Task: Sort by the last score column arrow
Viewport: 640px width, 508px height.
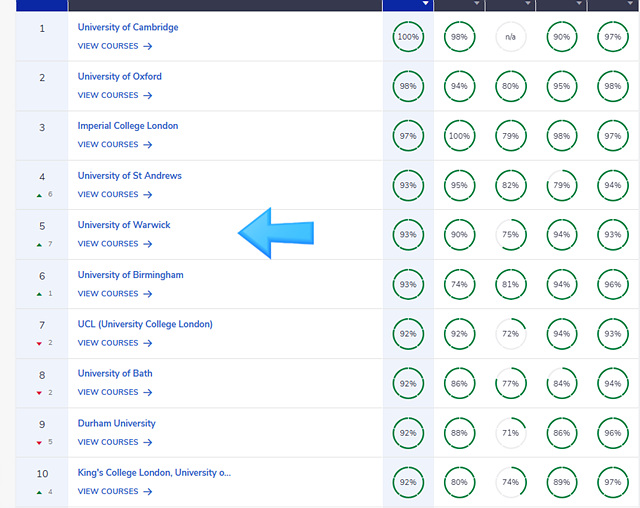Action: 630,3
